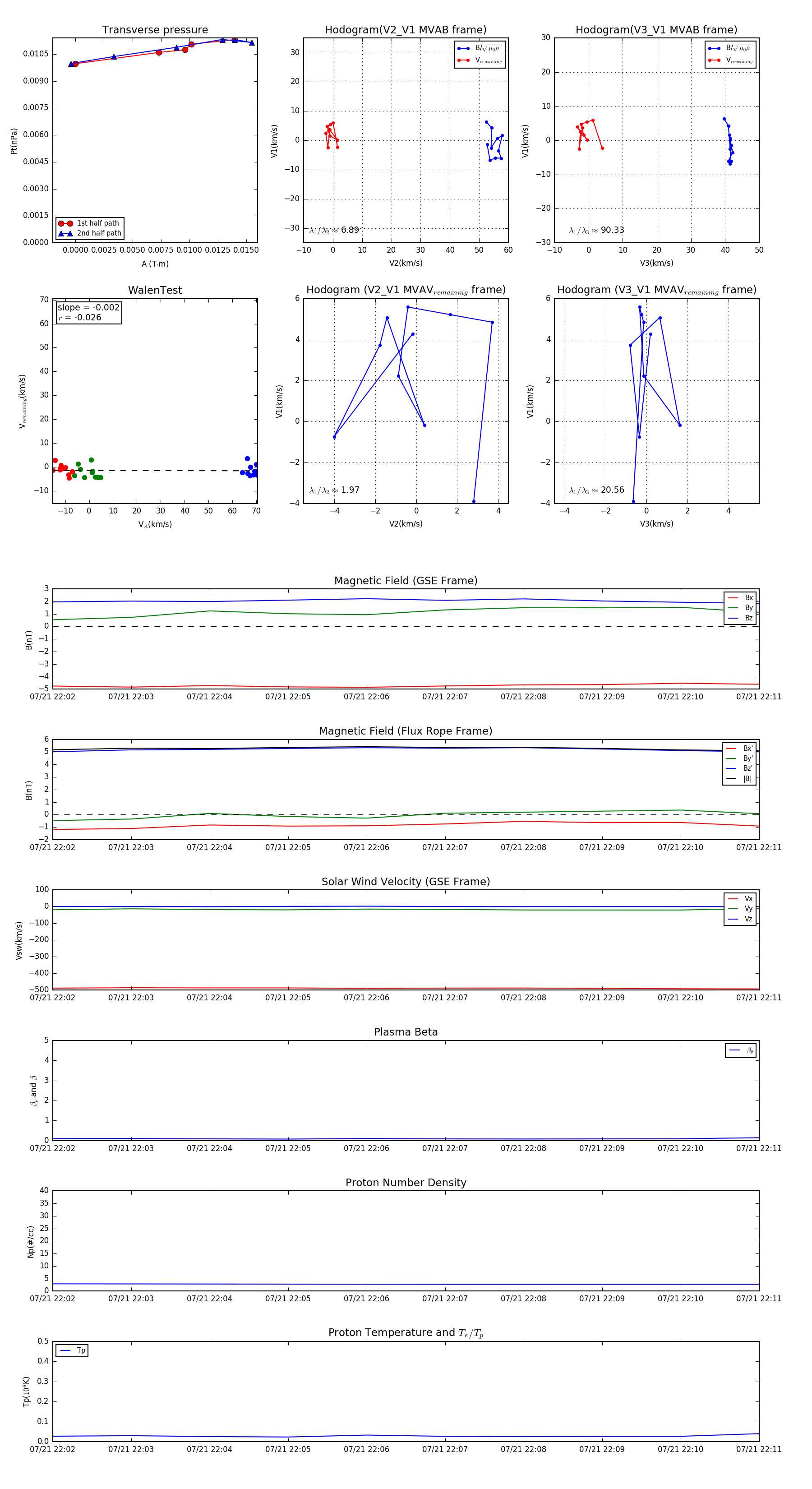
Task: Click the Vz legend entry in velocity plot
Action: [740, 919]
